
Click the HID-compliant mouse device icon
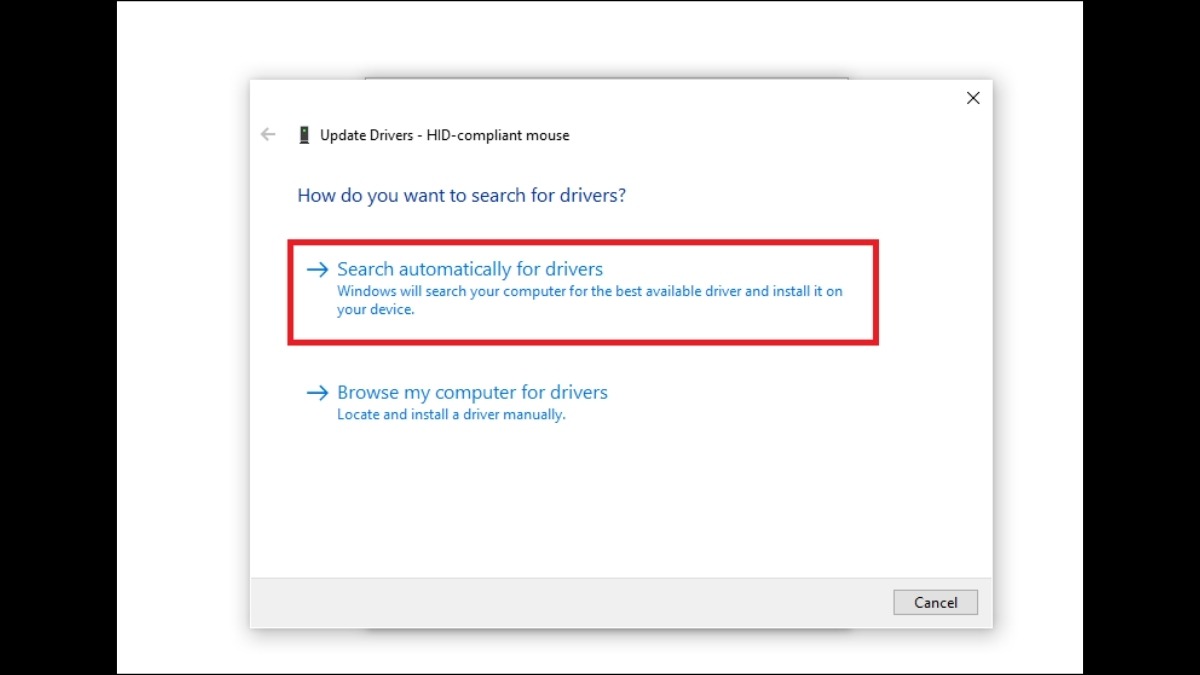(x=304, y=135)
